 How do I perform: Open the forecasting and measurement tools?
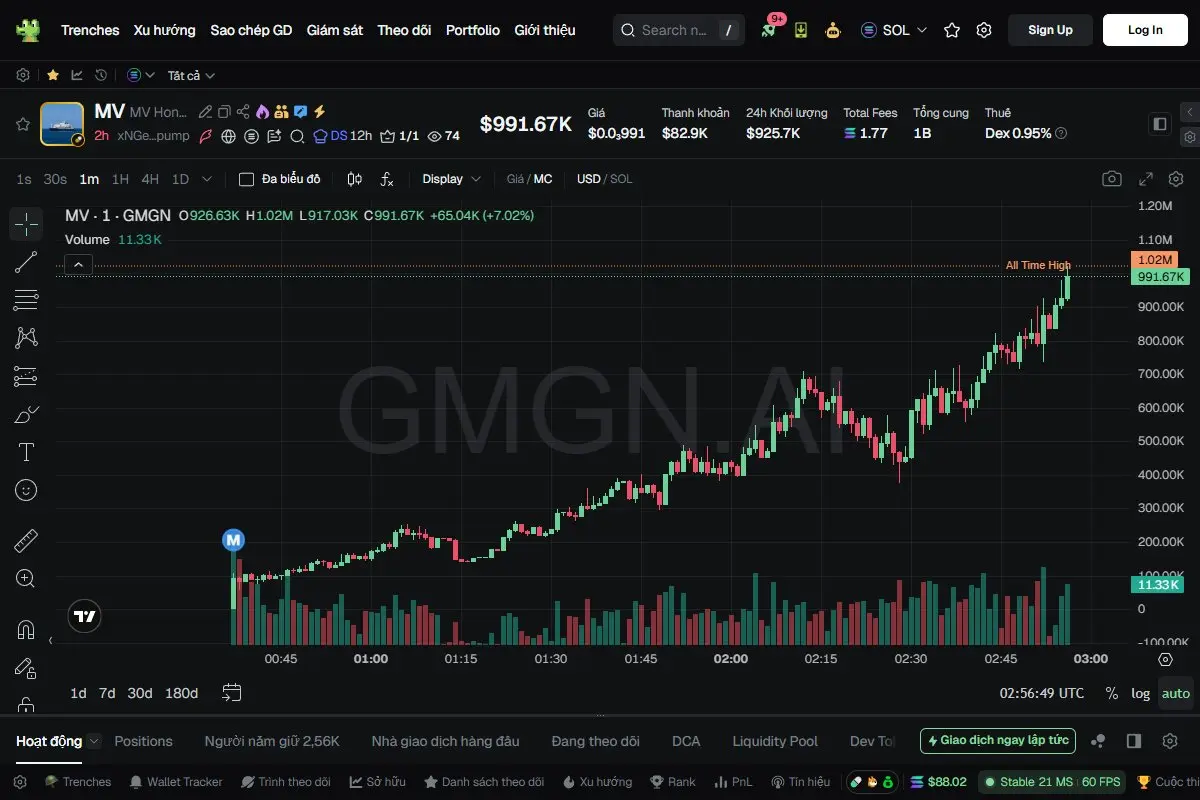point(26,376)
